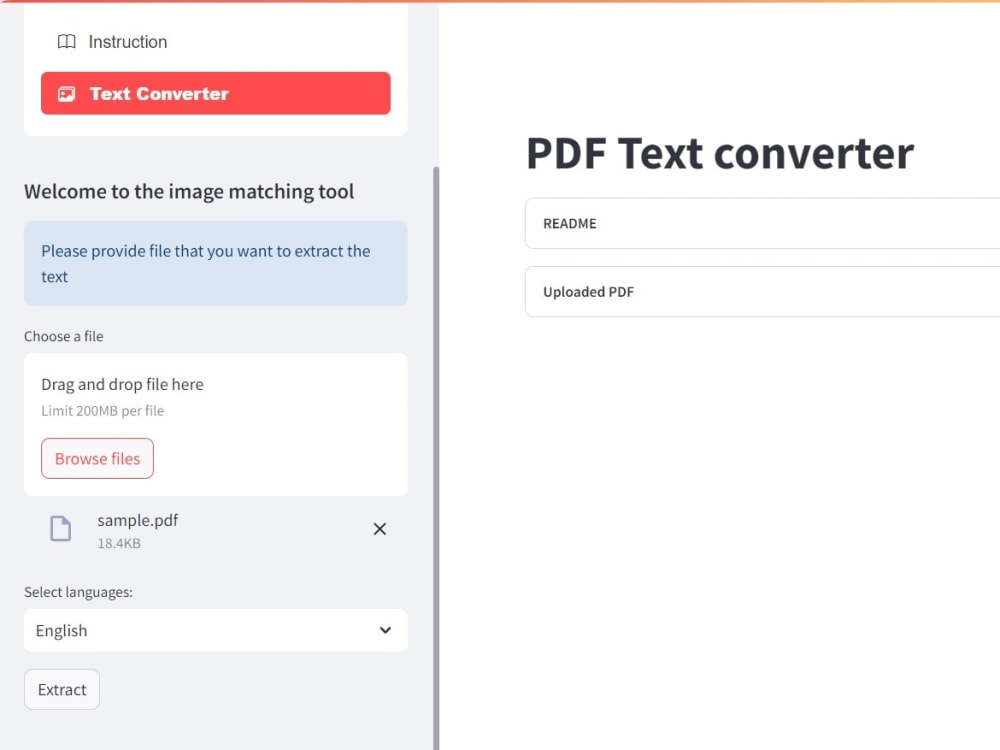Click the PDF Text converter heading

tap(718, 153)
